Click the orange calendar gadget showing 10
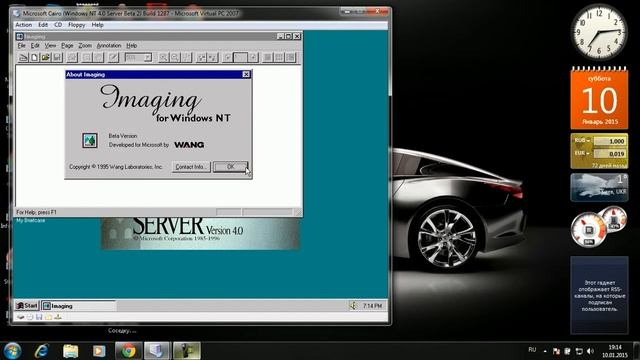 coord(599,98)
